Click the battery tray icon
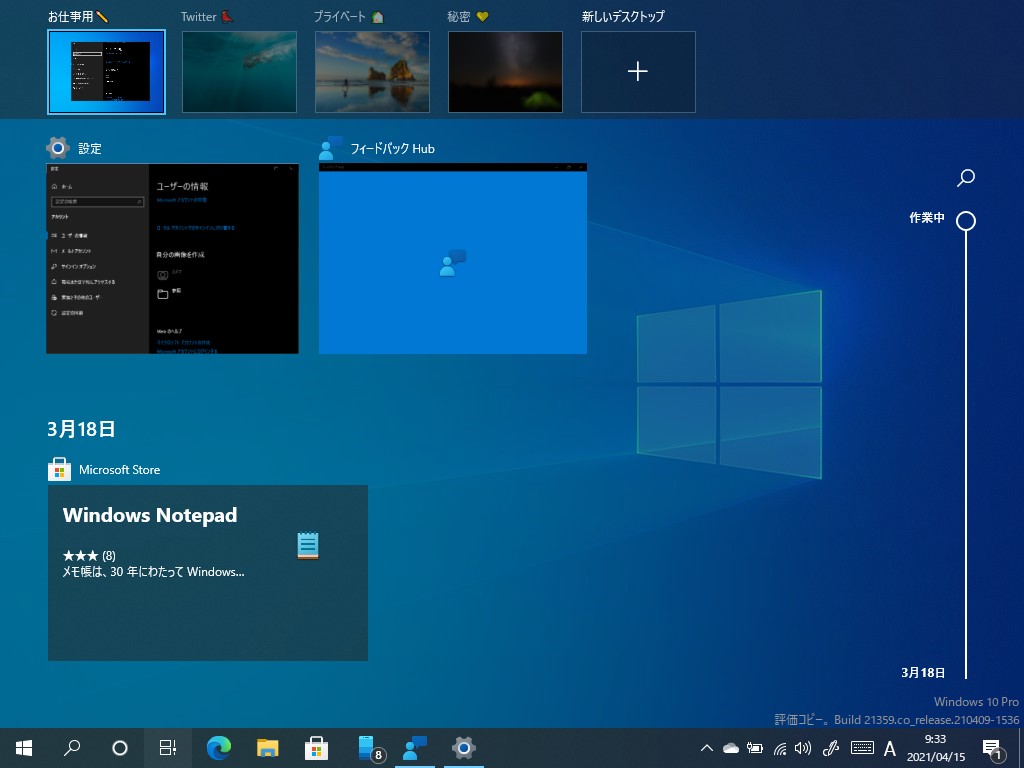 [755, 748]
